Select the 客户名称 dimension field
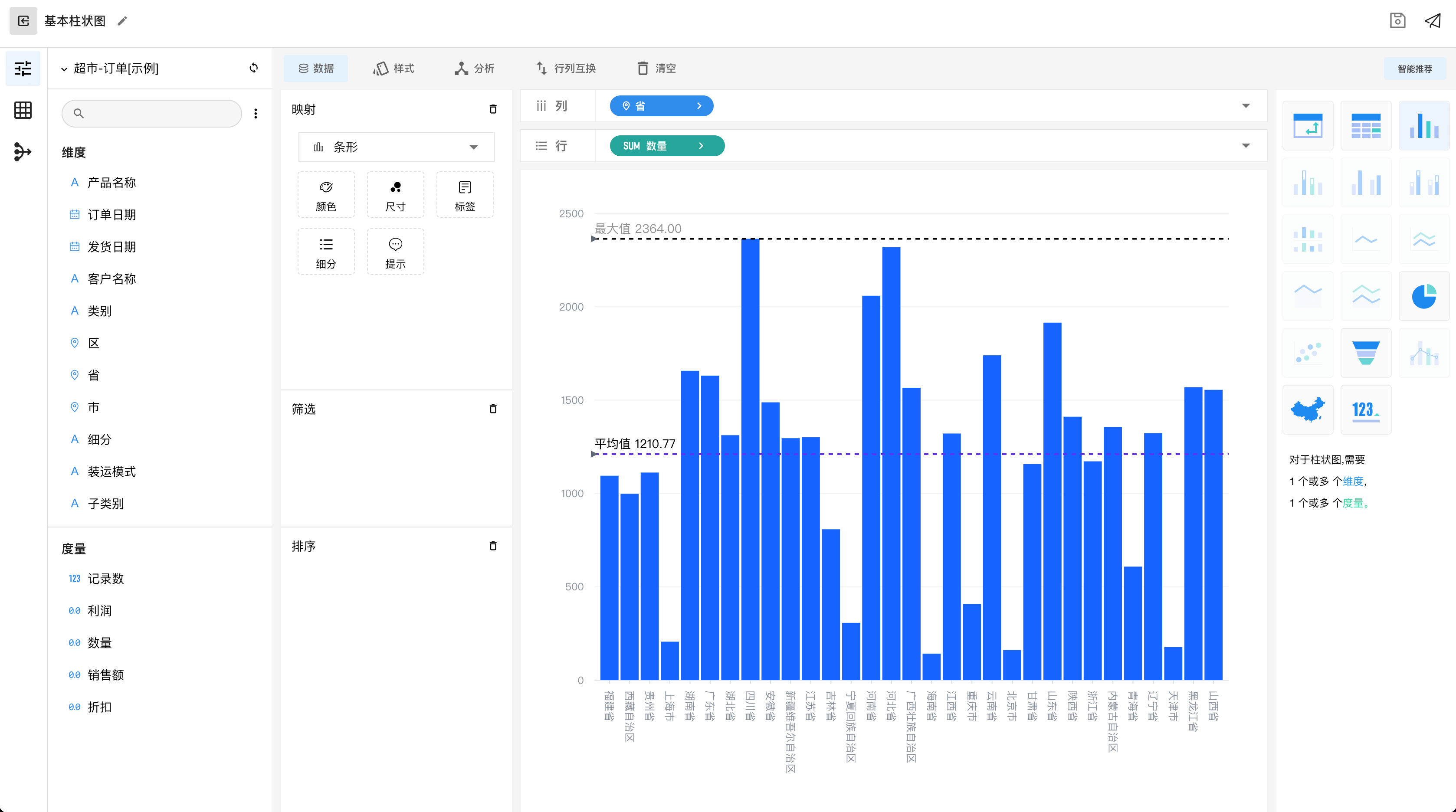The height and width of the screenshot is (812, 1456). [x=111, y=279]
